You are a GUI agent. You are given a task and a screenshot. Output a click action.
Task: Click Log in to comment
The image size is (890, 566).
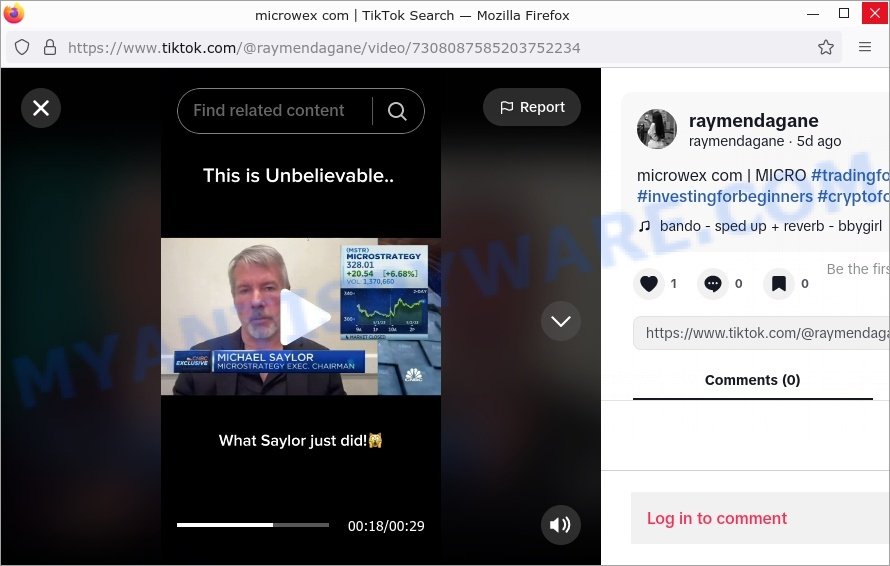(717, 518)
